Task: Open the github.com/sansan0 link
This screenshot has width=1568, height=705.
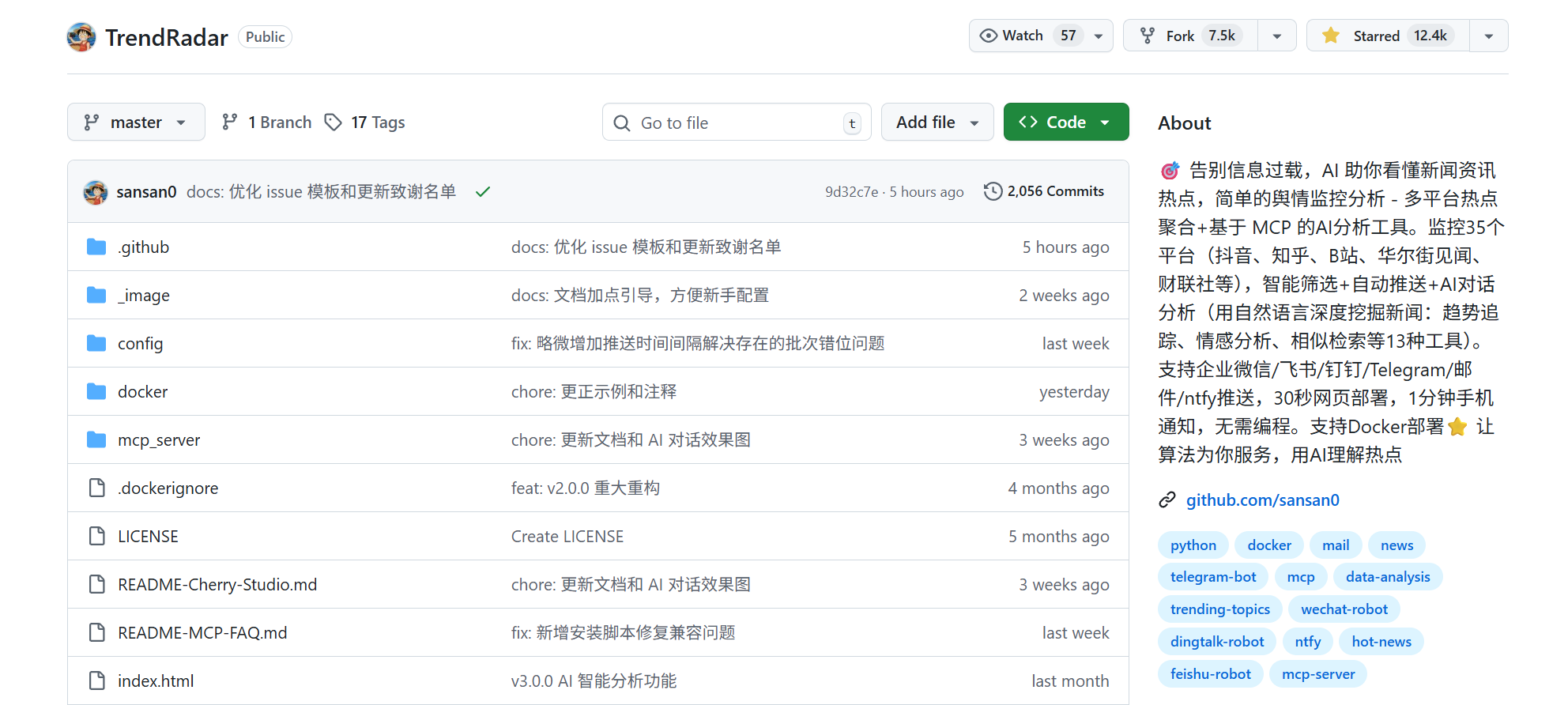Action: 1262,500
